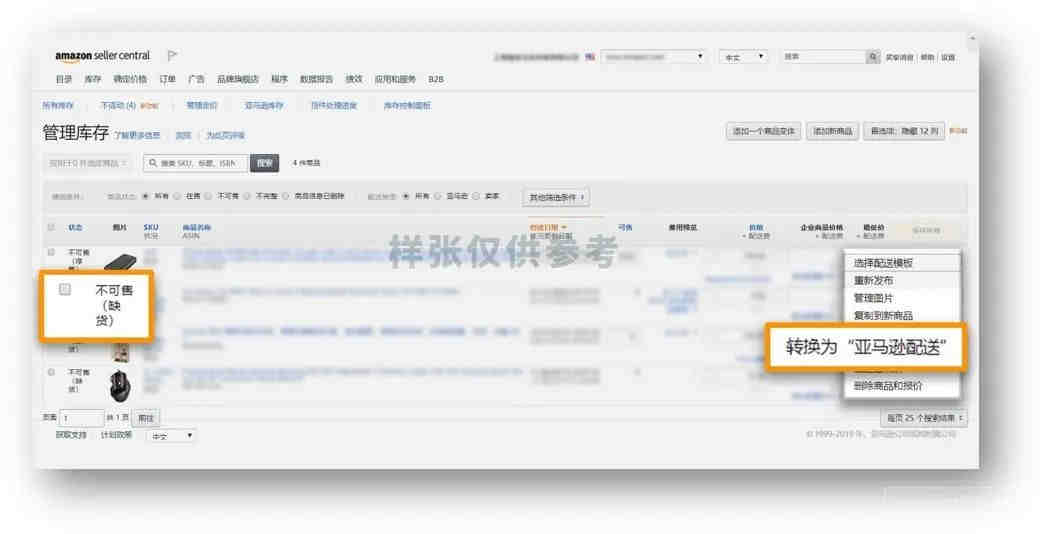Open the 中文 language dropdown in the footer
Image resolution: width=1044 pixels, height=534 pixels.
170,436
